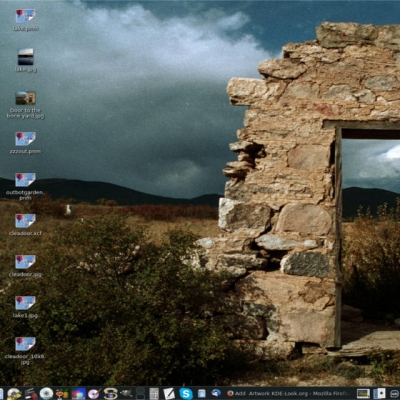The width and height of the screenshot is (400, 400).
Task: Open the plain silver disc launcher
Action: coord(46,394)
